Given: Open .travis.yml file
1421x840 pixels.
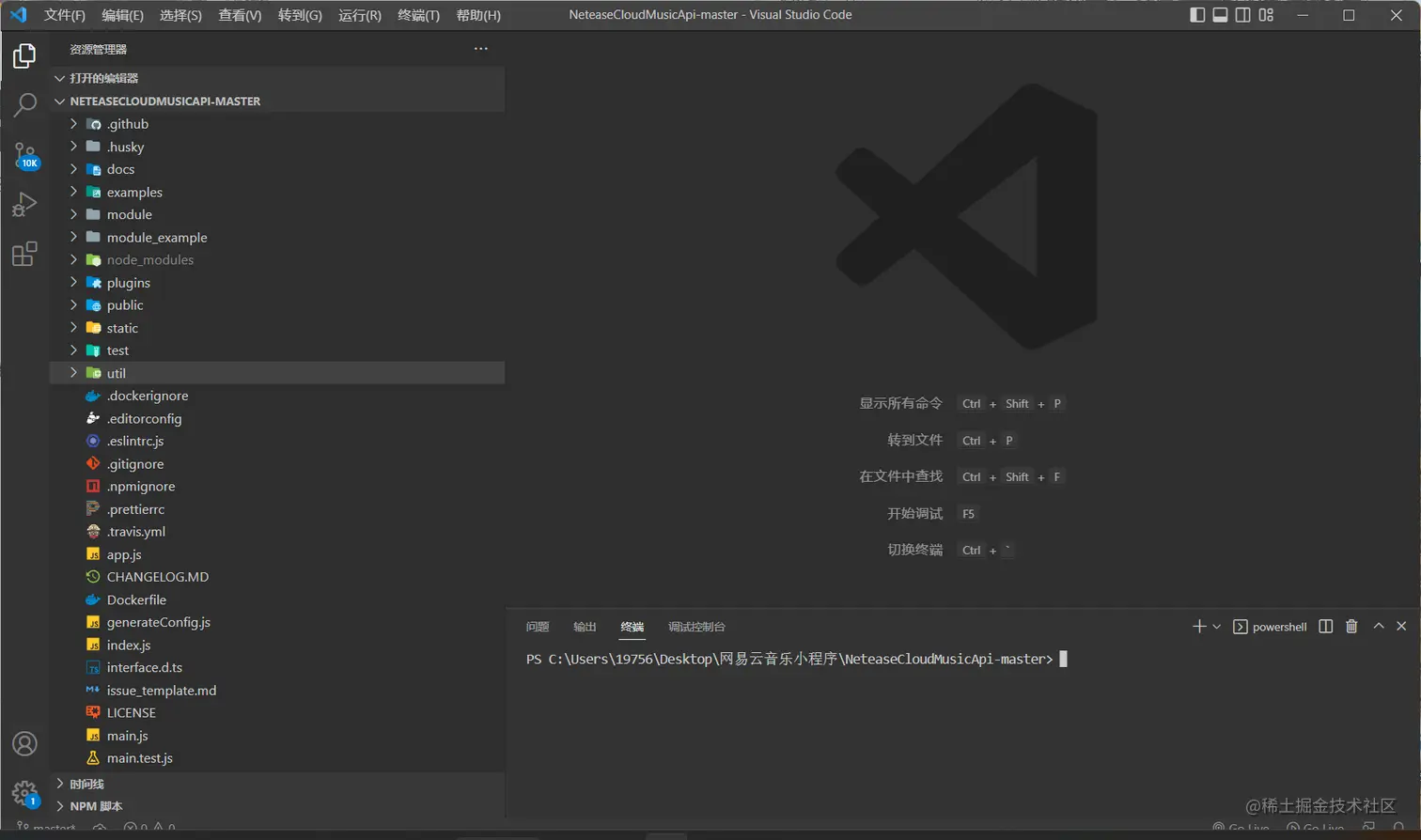Looking at the screenshot, I should click(277, 532).
